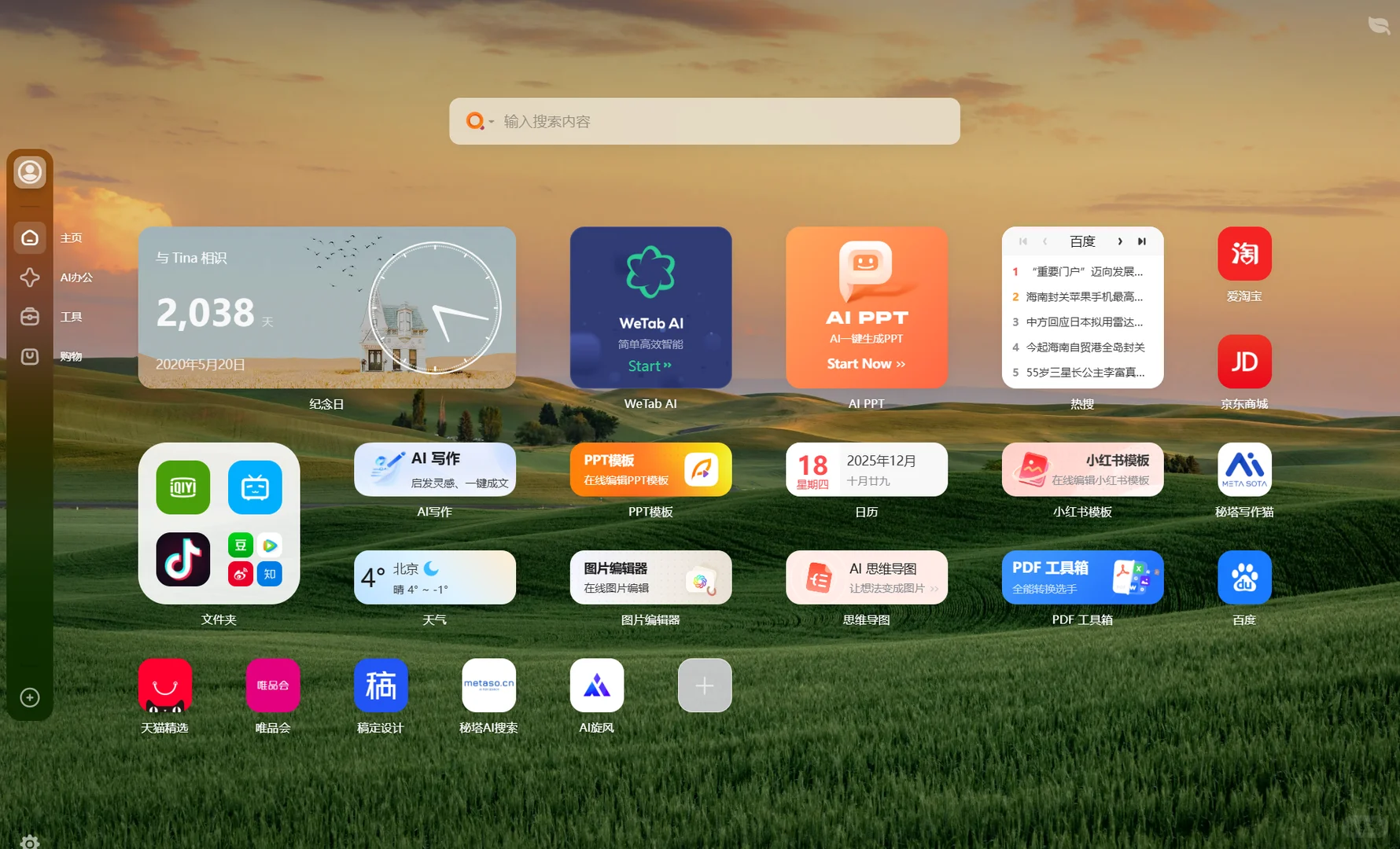1400x849 pixels.
Task: Open the search engine selector dropdown
Action: coord(480,121)
